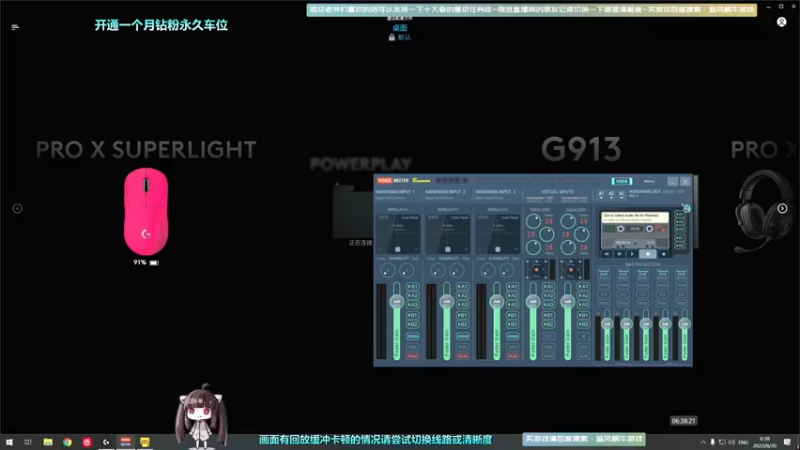Click the cassette Play button
Viewport: 800px width, 450px height.
pos(632,254)
